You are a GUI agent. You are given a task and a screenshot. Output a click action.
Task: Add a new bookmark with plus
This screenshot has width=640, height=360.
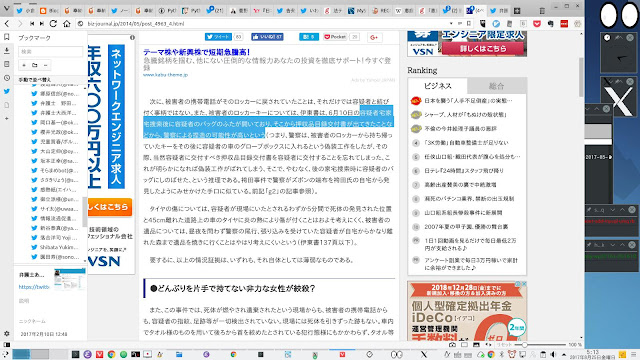(24, 65)
